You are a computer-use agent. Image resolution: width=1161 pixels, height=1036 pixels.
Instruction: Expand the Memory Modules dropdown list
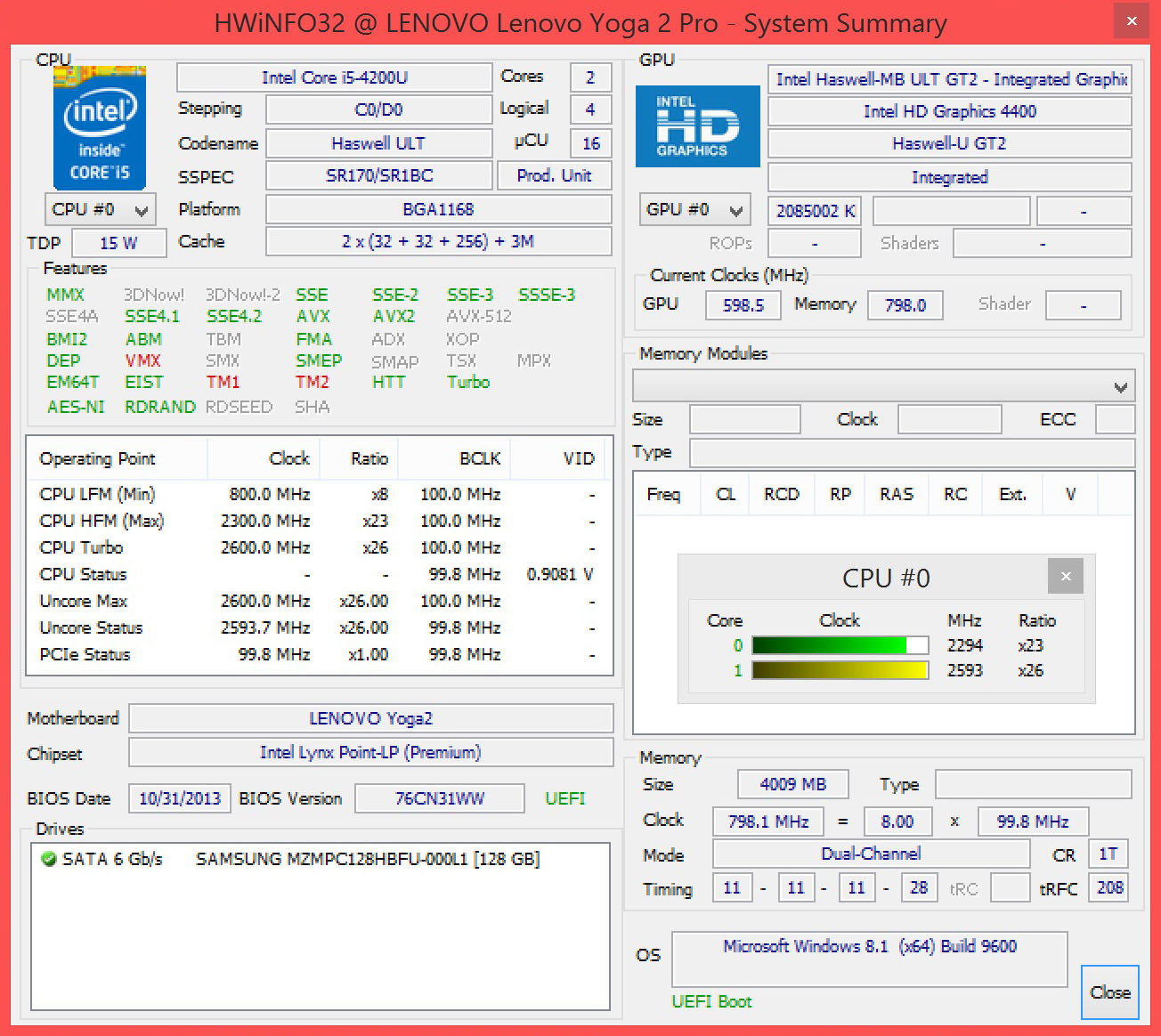click(884, 387)
